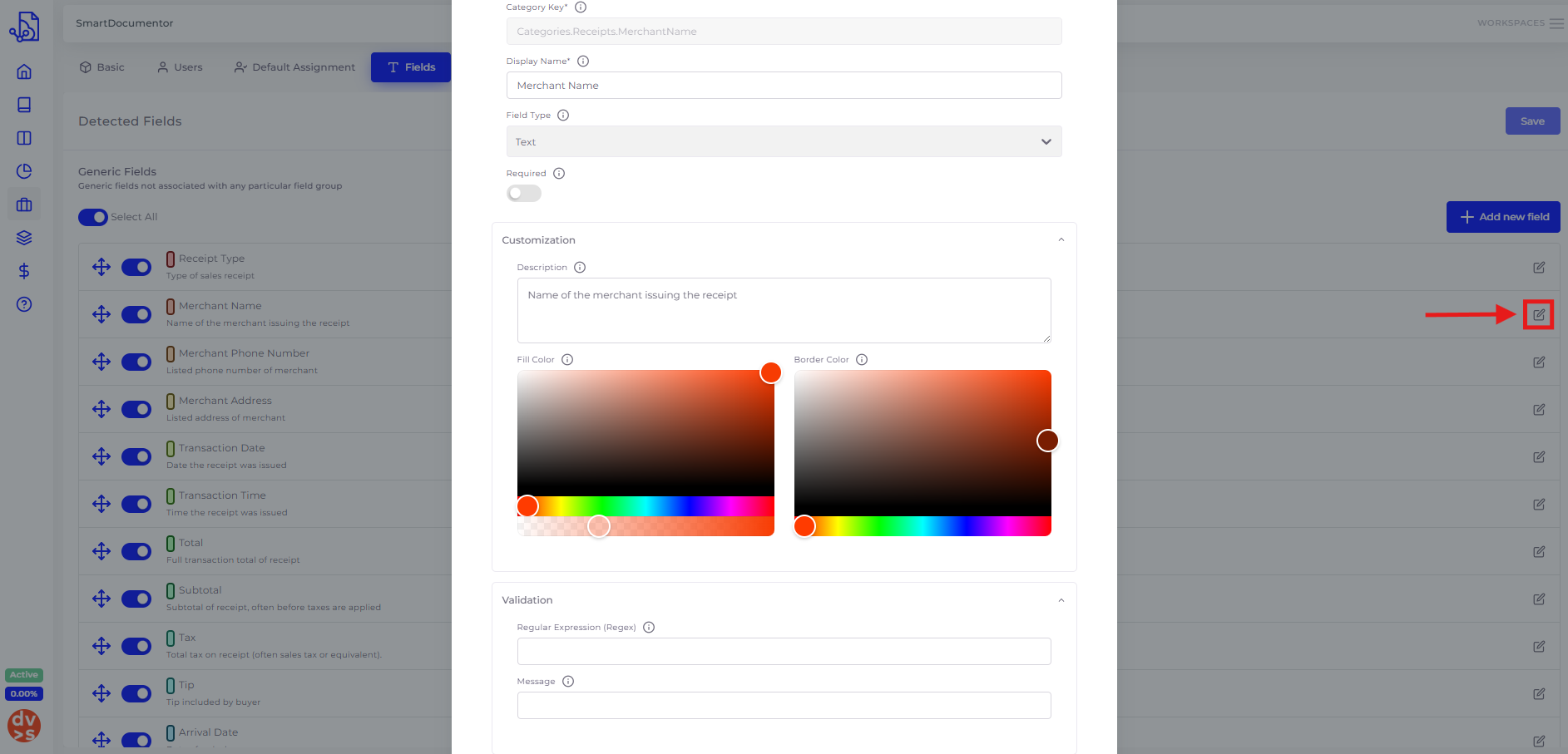Disable the Merchant Phone Number field toggle

click(x=136, y=362)
